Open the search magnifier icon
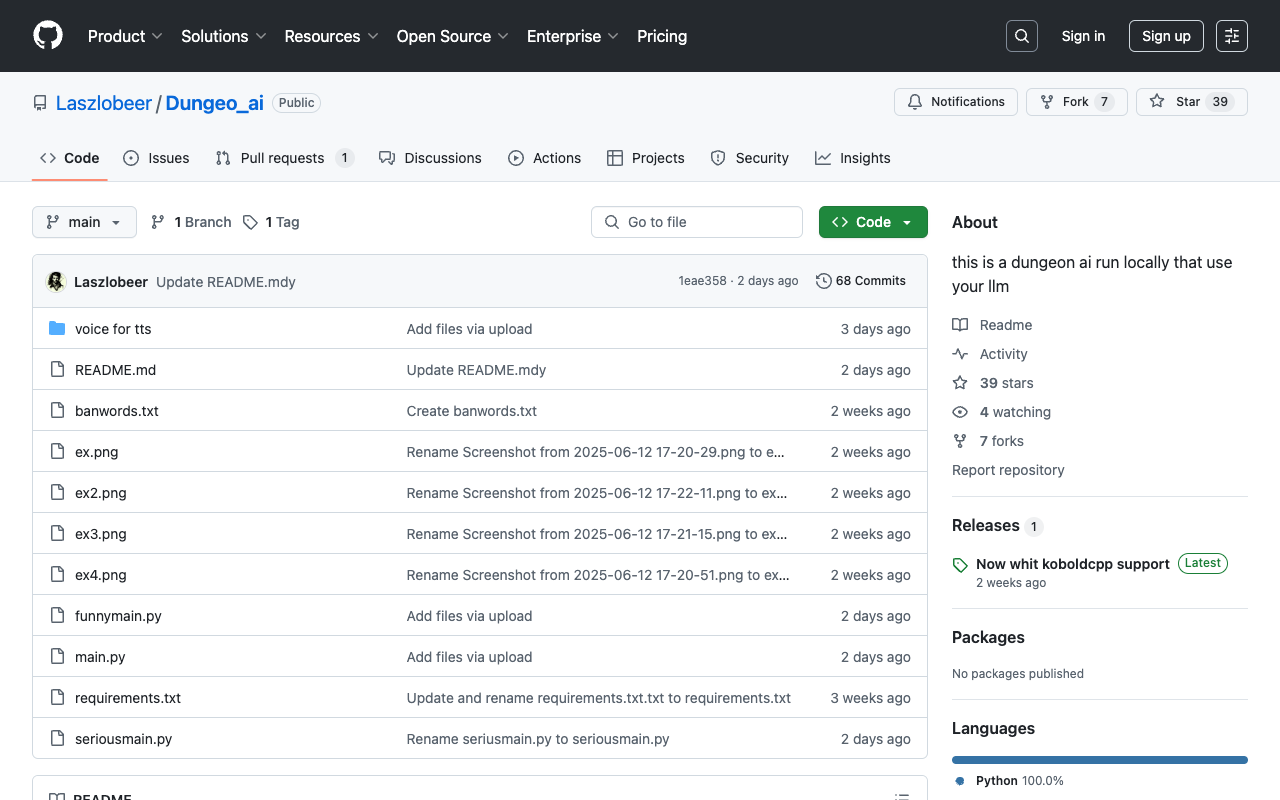Screen dimensions: 1280x800 coord(1022,36)
